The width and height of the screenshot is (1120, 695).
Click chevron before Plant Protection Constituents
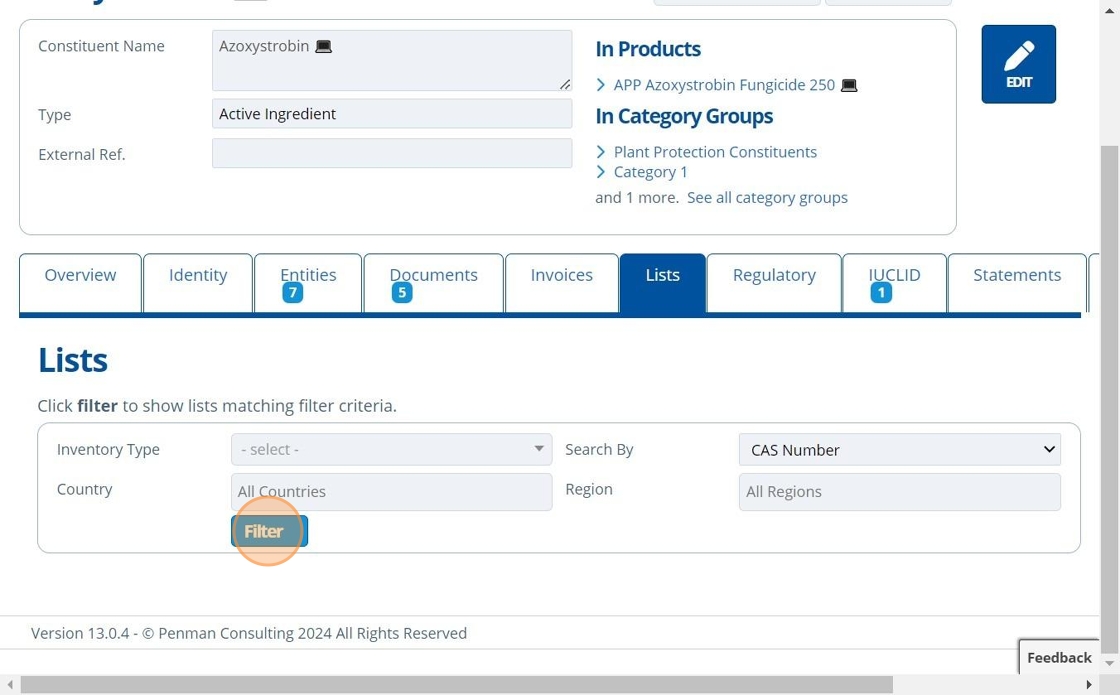point(601,152)
